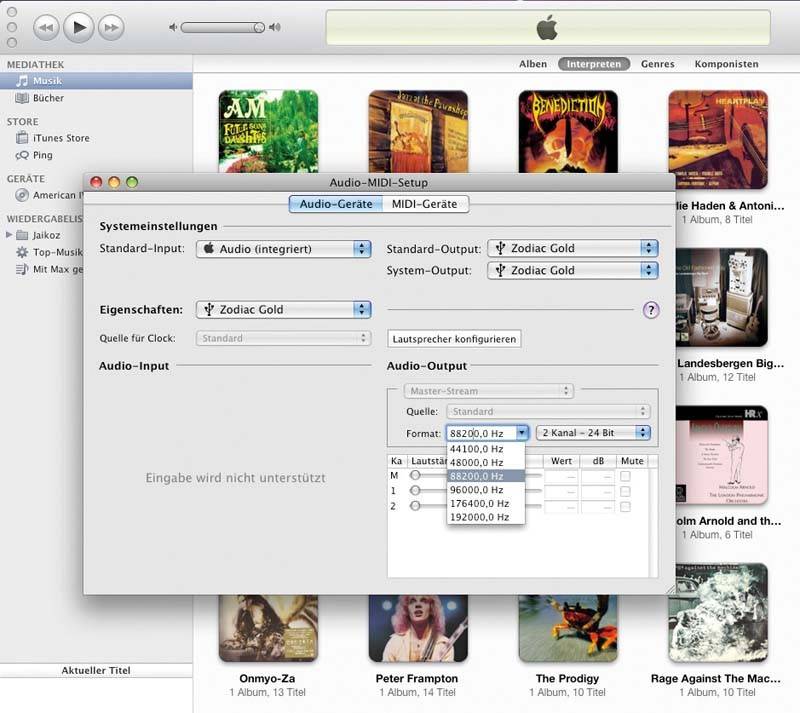Click The Prodigy artist name
This screenshot has width=800, height=713.
pyautogui.click(x=567, y=678)
